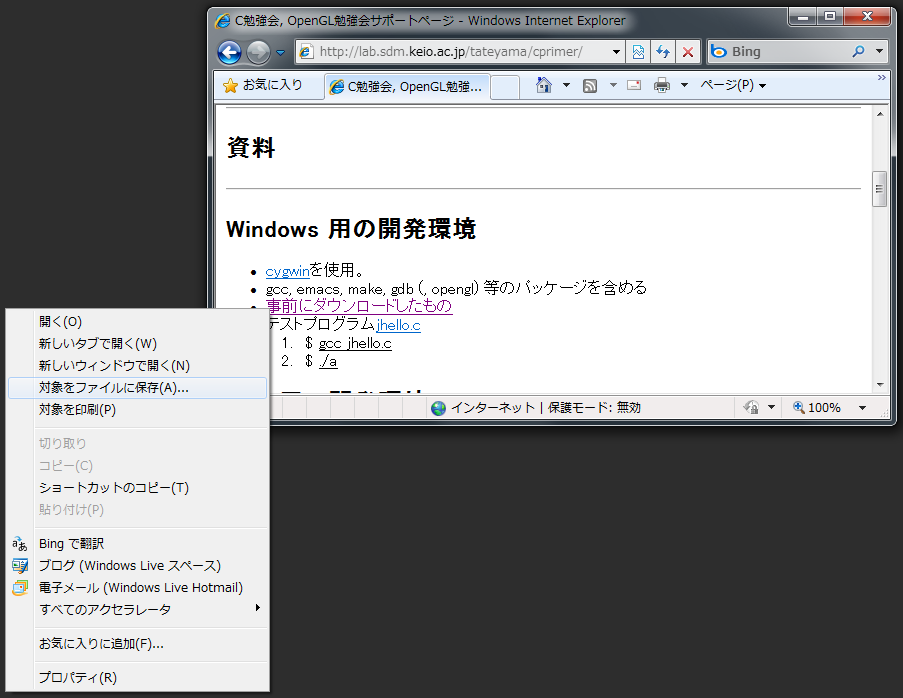Viewport: 903px width, 698px height.
Task: Select 対象をファイルに保存(A)... menu item
Action: coord(114,388)
